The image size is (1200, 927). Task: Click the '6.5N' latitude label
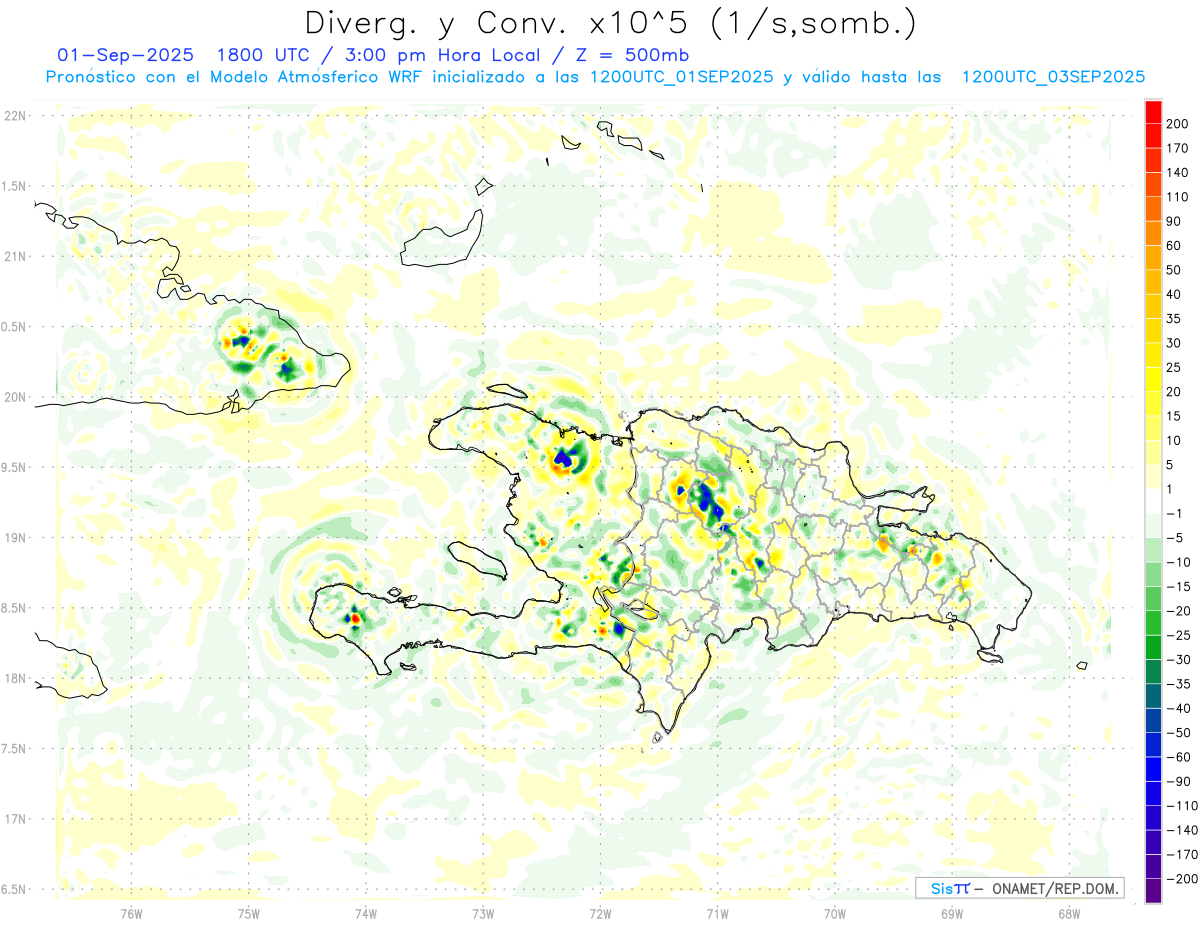[x=14, y=889]
